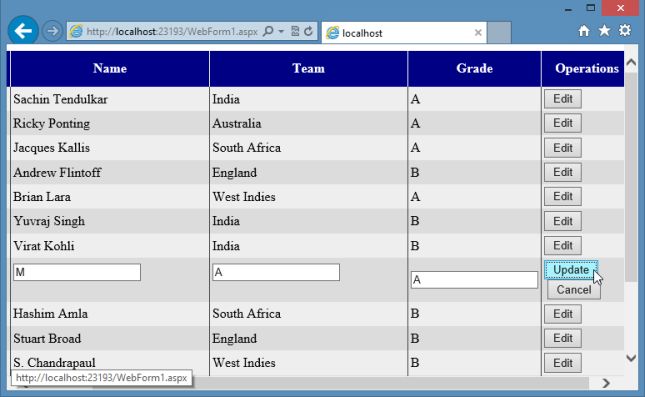Click the Cancel button in the edited row
645x397 pixels.
[574, 290]
